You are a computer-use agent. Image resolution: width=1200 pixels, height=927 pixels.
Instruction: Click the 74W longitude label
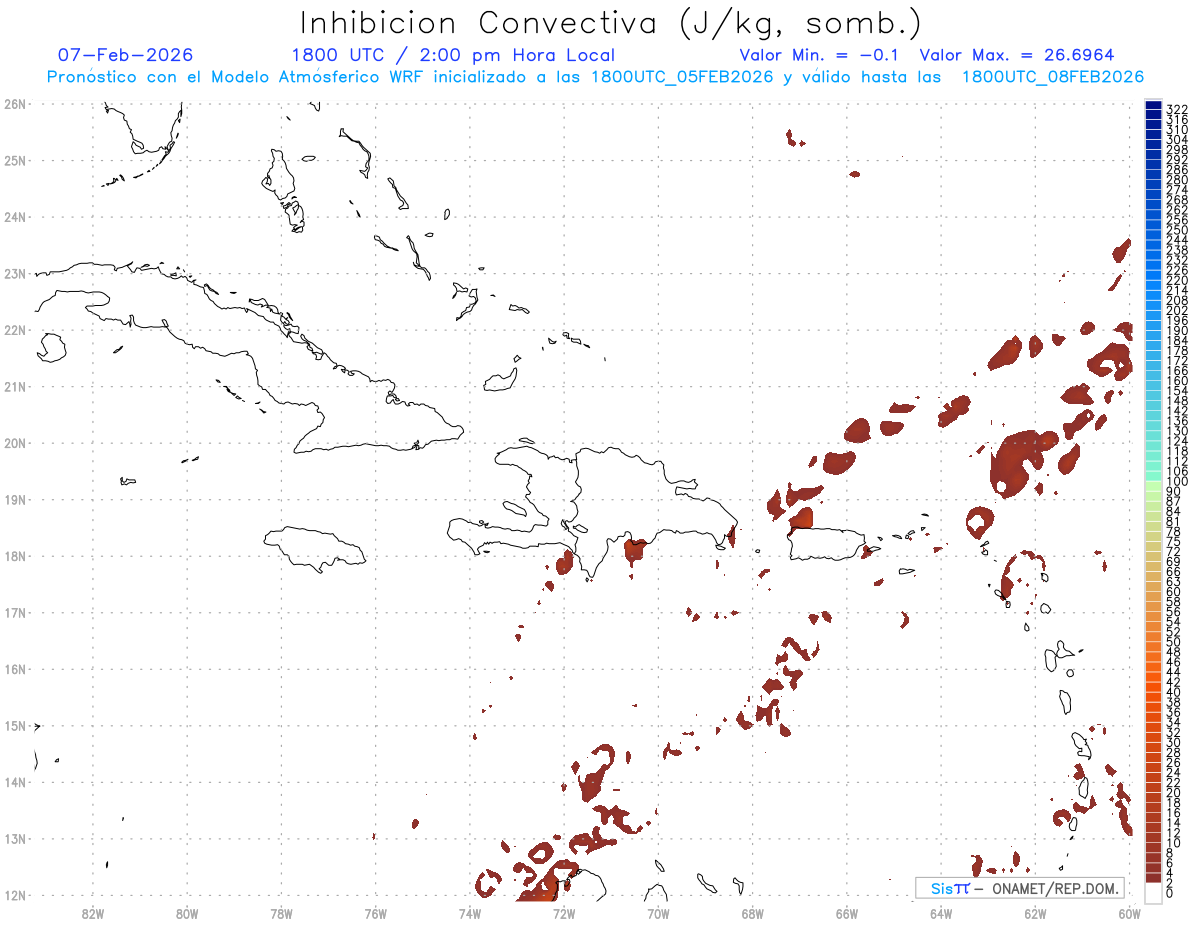coord(469,913)
